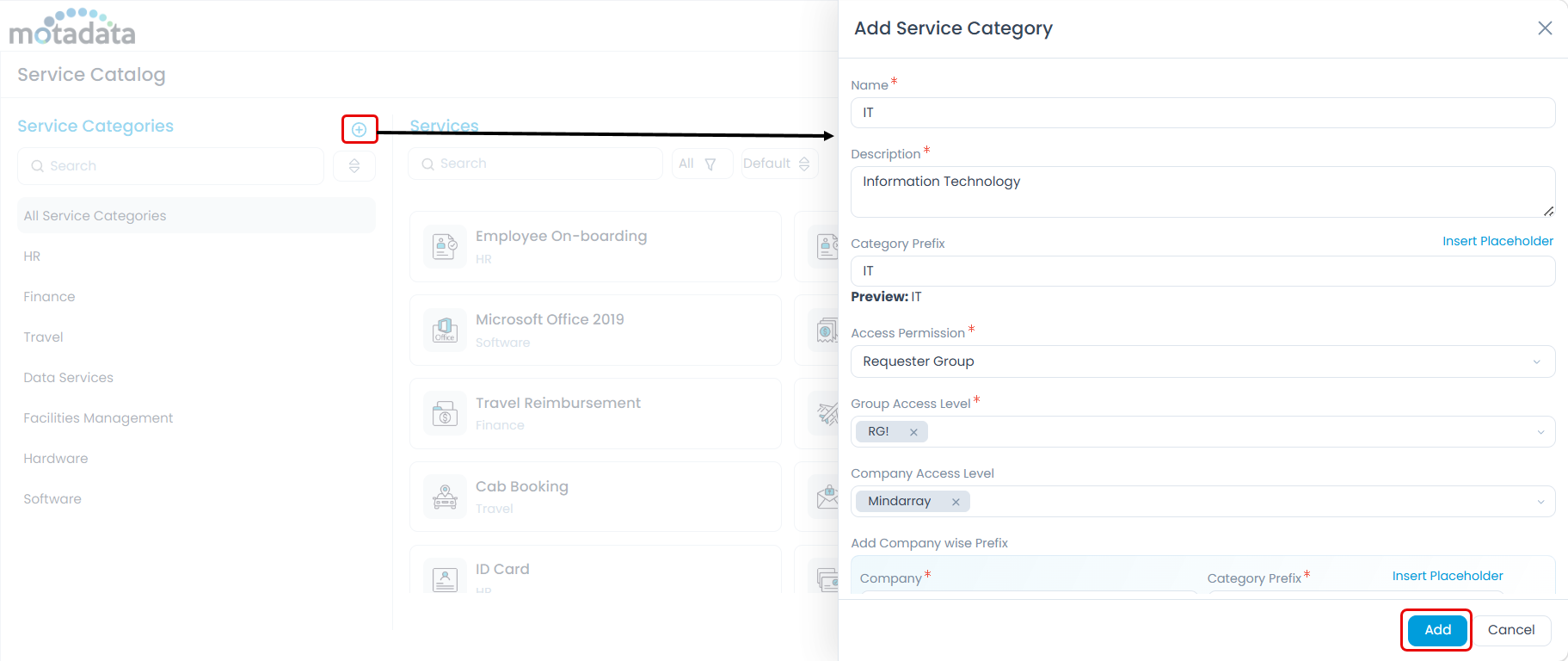
Task: Click the Description text area
Action: click(x=1202, y=191)
